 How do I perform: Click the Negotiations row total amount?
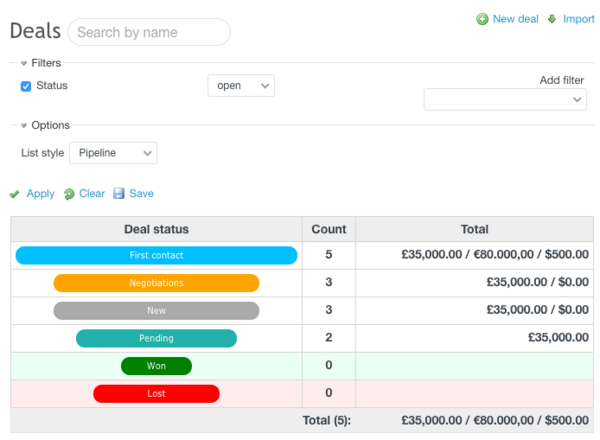[x=538, y=282]
